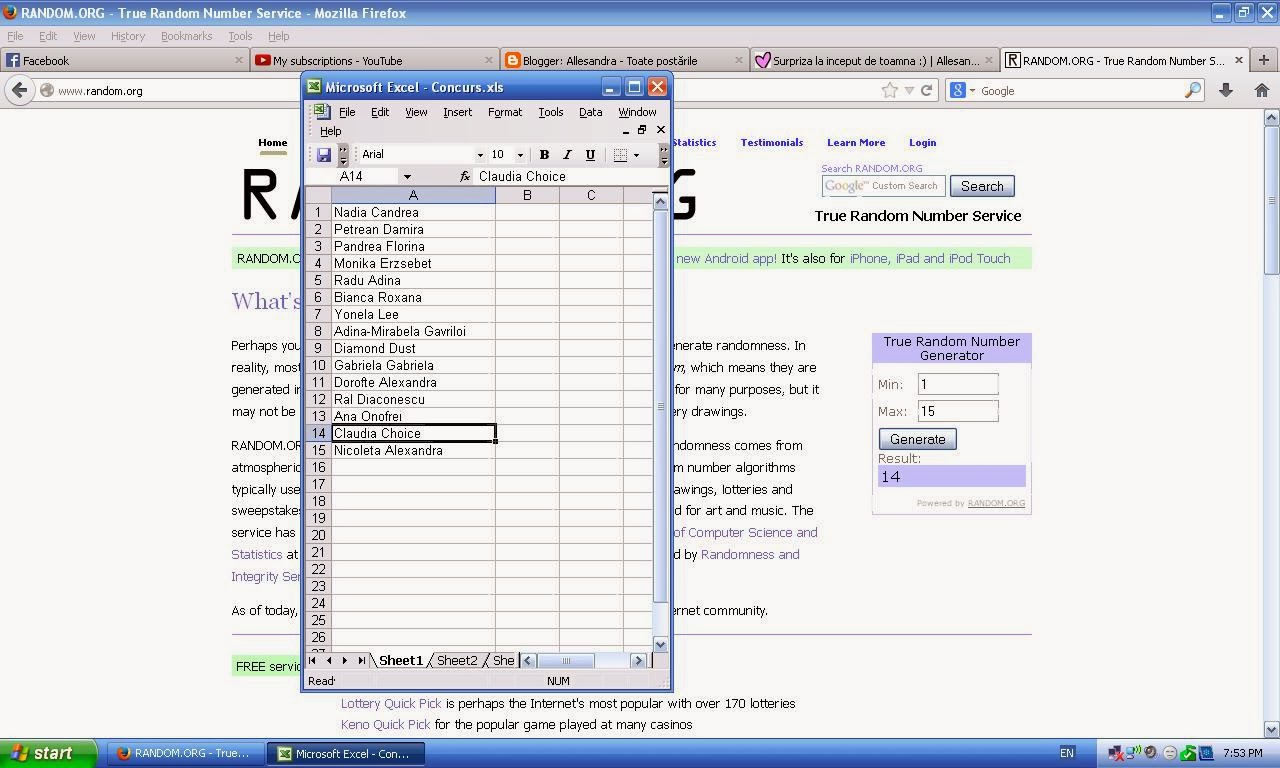
Task: Click the disconnected network tray icon
Action: tap(1117, 753)
